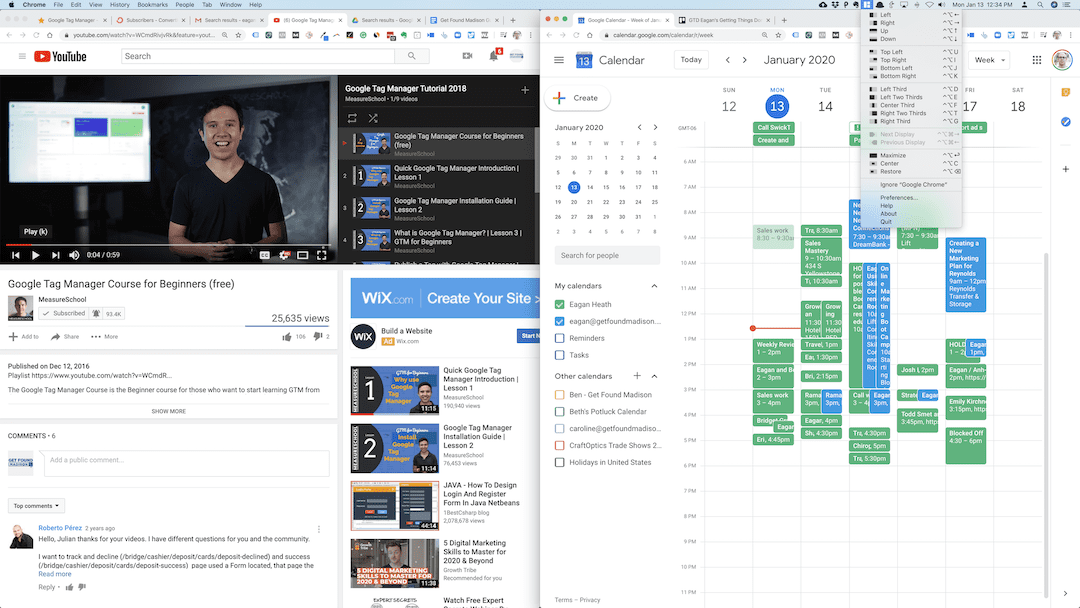Open Tasks in Calendar side panel
The image size is (1080, 608).
click(x=1066, y=122)
